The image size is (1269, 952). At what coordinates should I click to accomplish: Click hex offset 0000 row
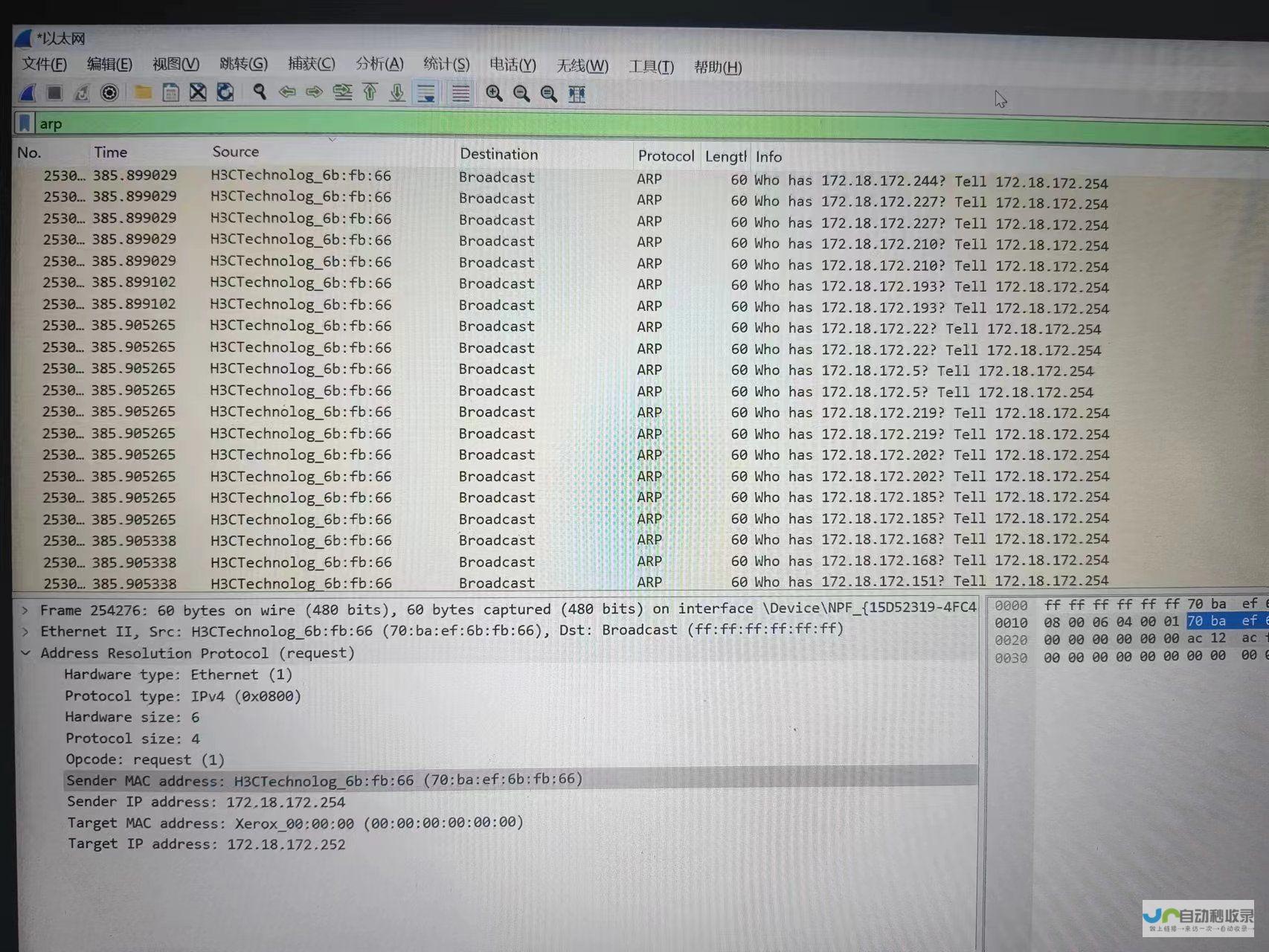tap(1011, 605)
